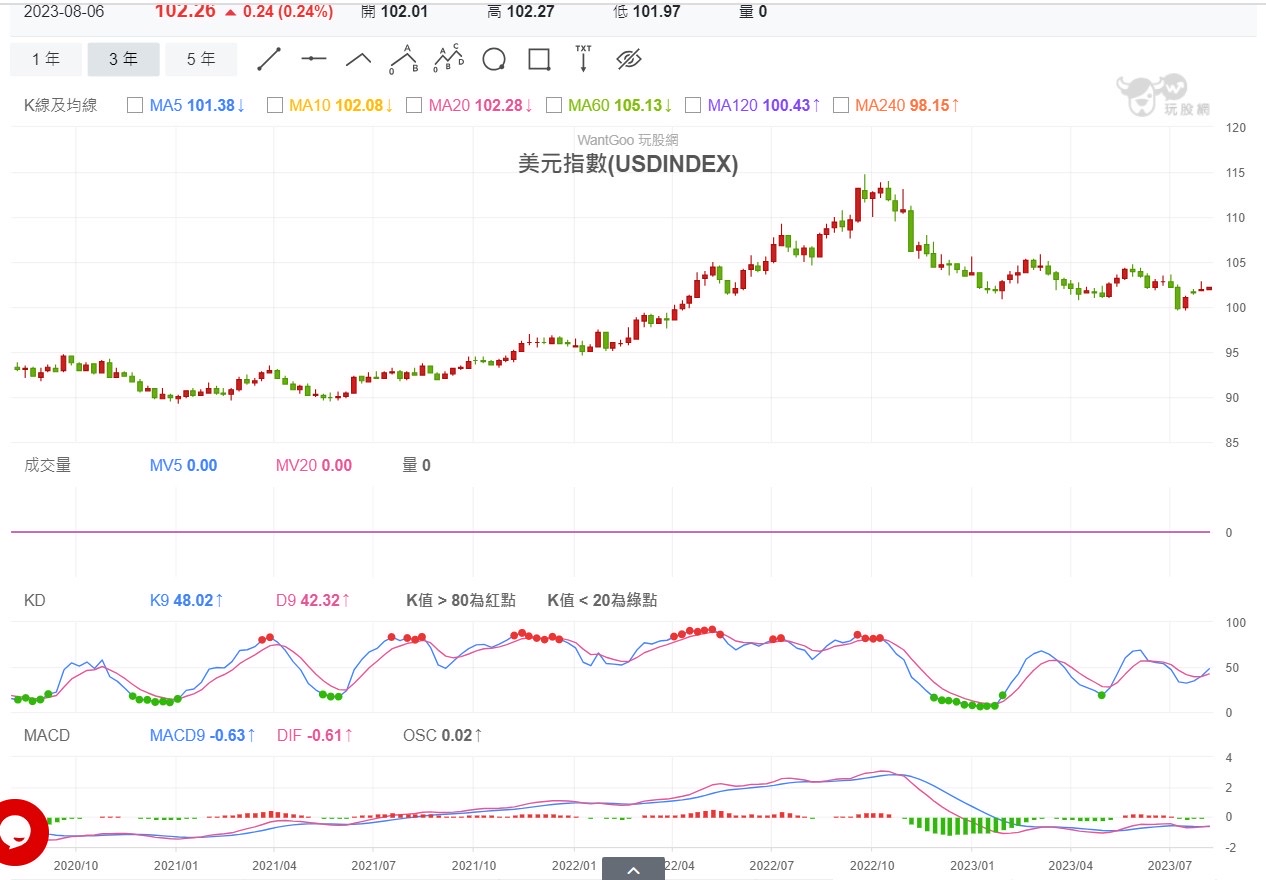This screenshot has width=1266, height=880.
Task: Choose the 0-A-B wave pattern tool
Action: pos(404,60)
